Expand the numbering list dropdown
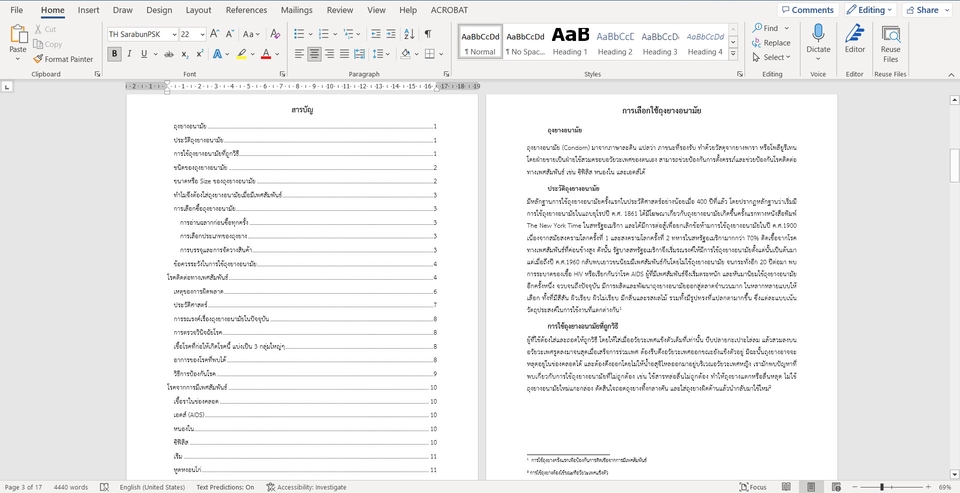The width and height of the screenshot is (960, 493). click(x=336, y=34)
